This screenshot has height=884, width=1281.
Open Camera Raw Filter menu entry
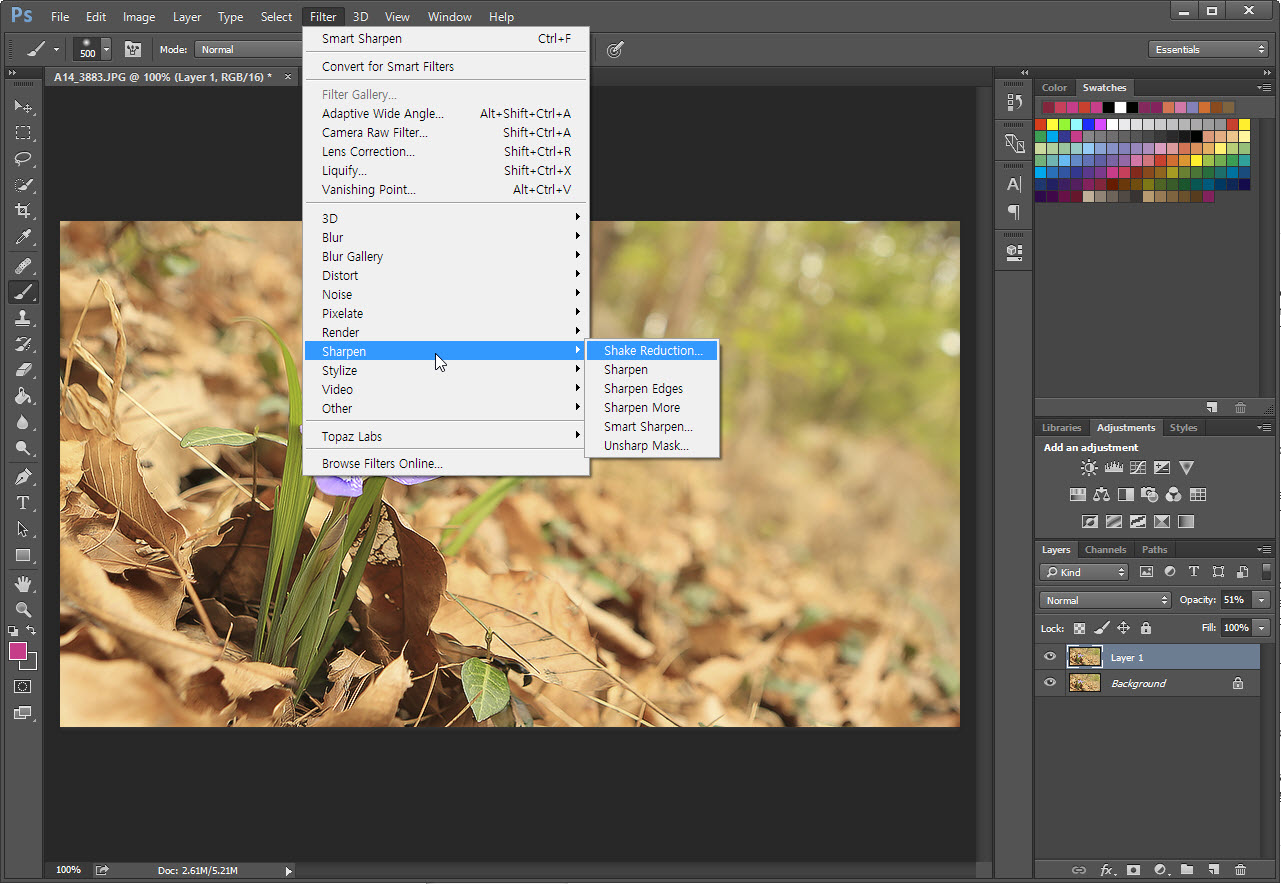point(446,132)
